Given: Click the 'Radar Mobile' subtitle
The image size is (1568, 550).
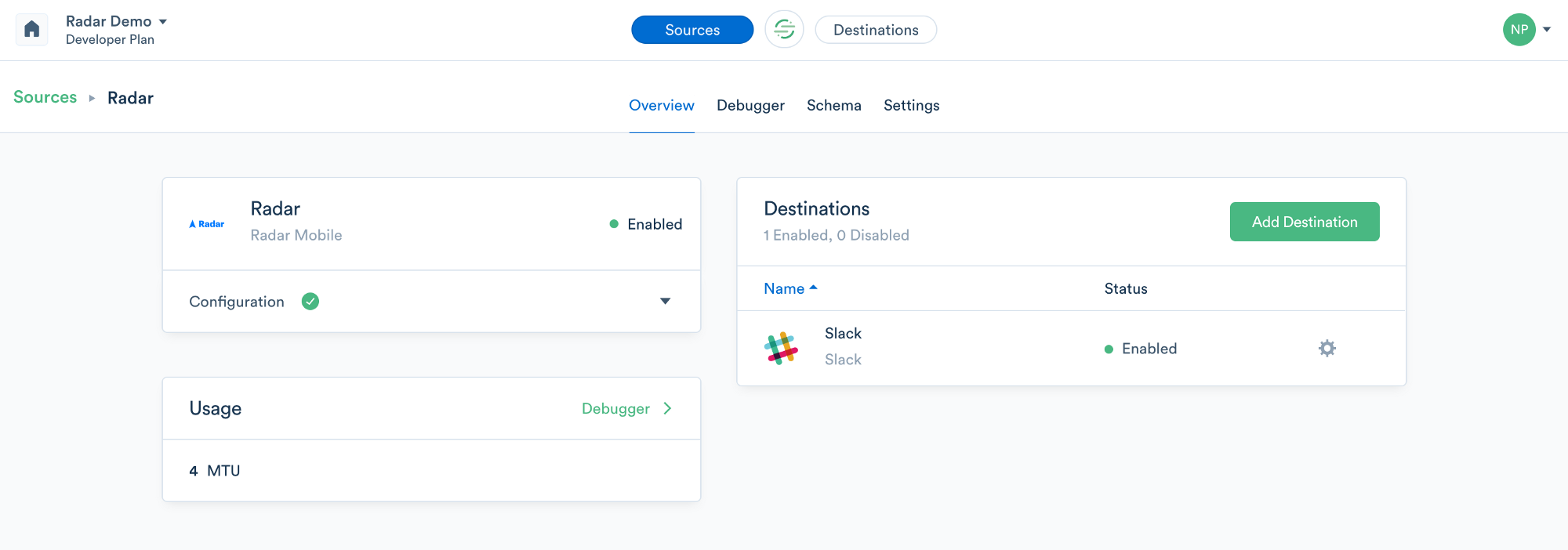Looking at the screenshot, I should [296, 235].
